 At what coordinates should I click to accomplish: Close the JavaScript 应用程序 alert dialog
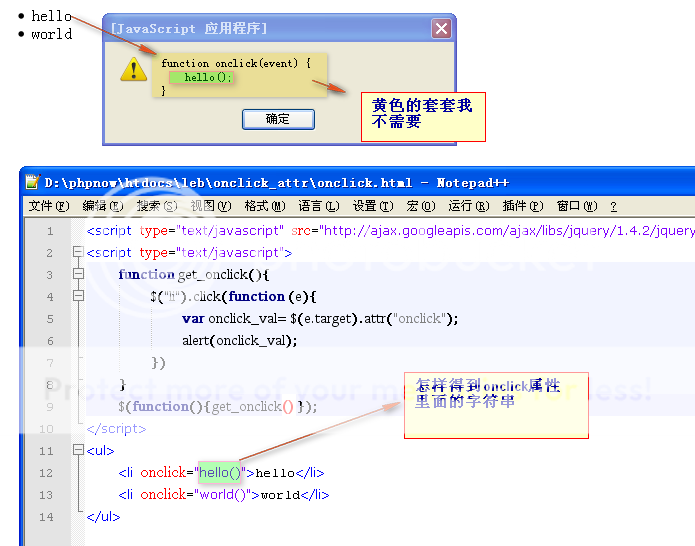click(x=441, y=29)
